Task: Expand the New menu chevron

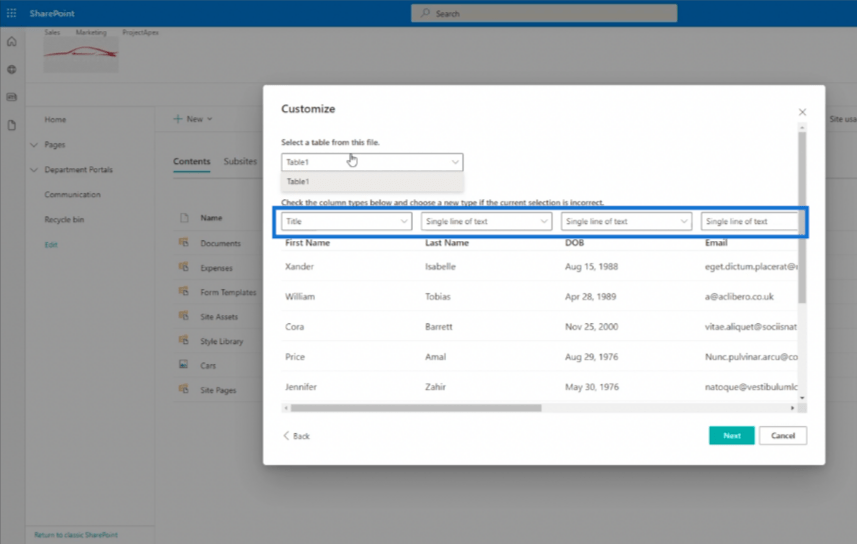Action: [x=210, y=119]
